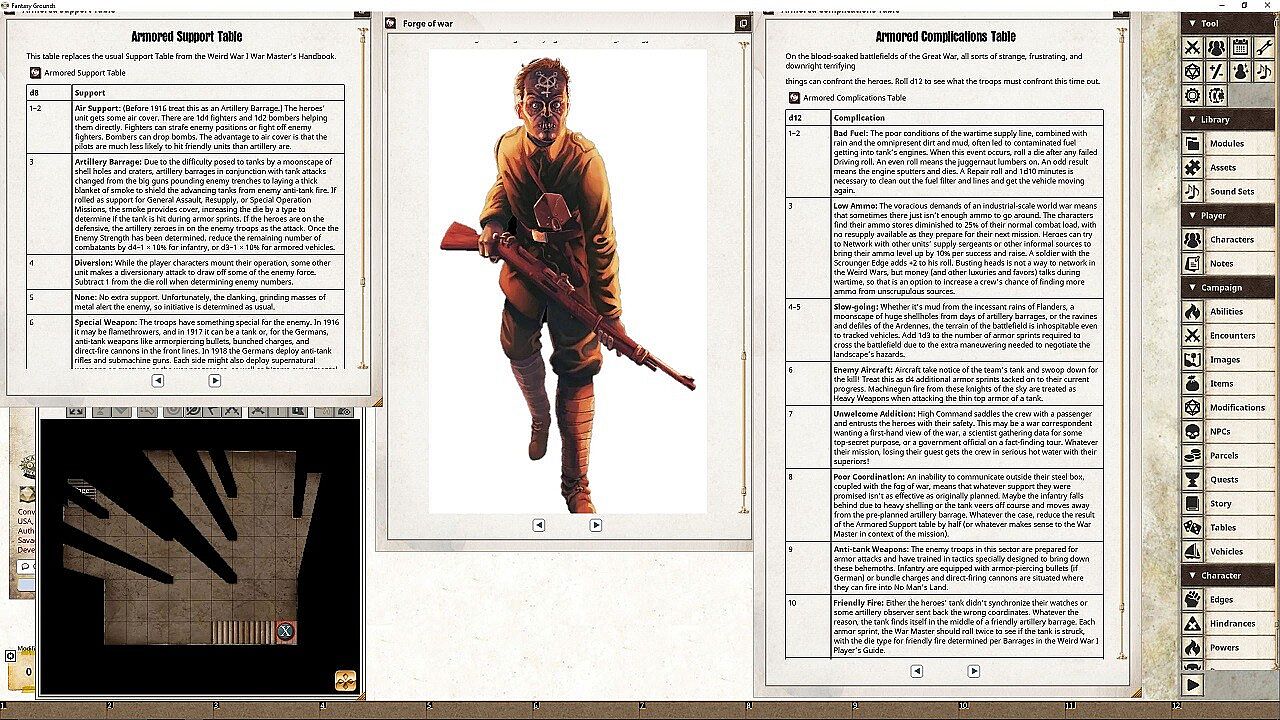
Task: Open the Combat Tracker crossed-swords tool
Action: pyautogui.click(x=1192, y=47)
